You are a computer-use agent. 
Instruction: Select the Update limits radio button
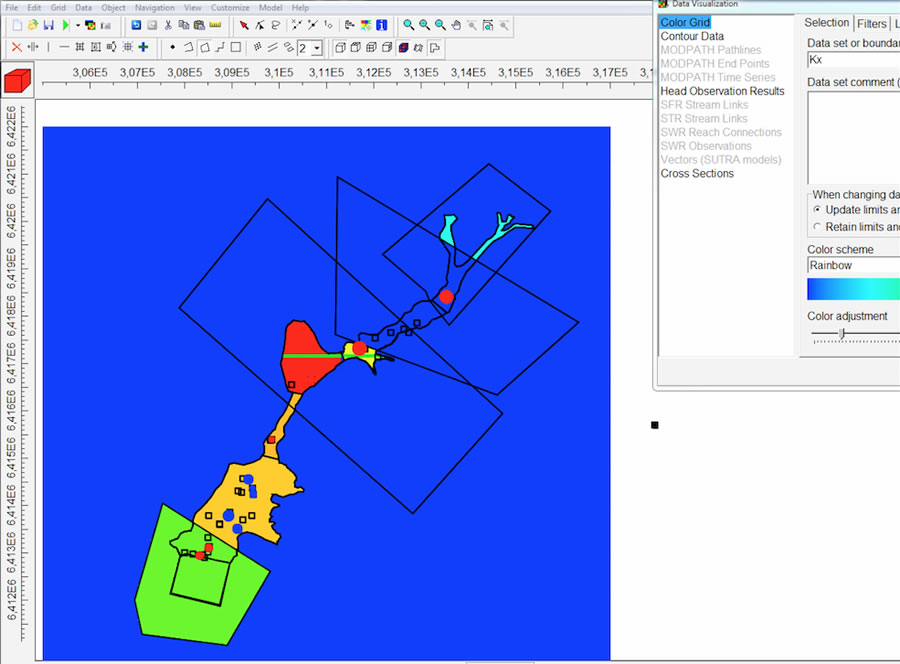(817, 210)
